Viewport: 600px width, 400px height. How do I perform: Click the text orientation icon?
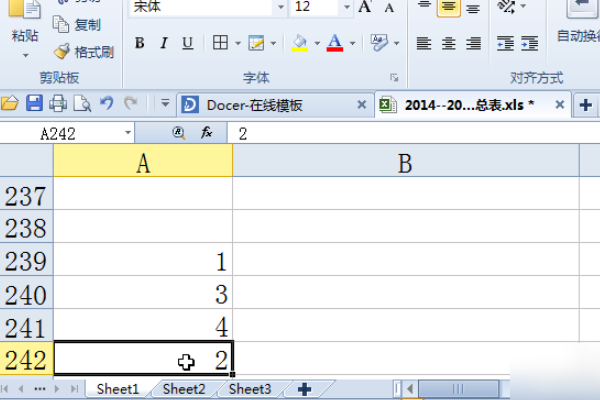(506, 6)
